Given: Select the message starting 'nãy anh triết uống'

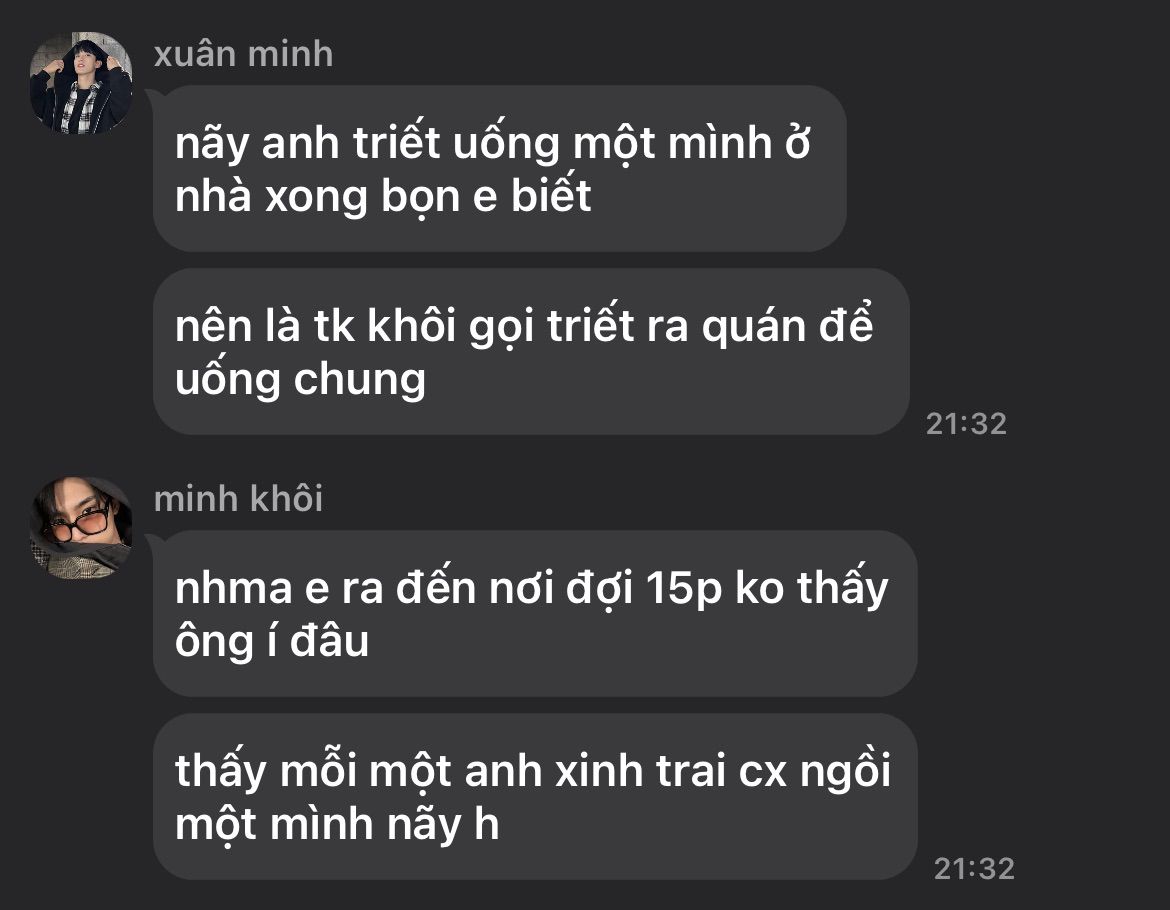Looking at the screenshot, I should [499, 169].
